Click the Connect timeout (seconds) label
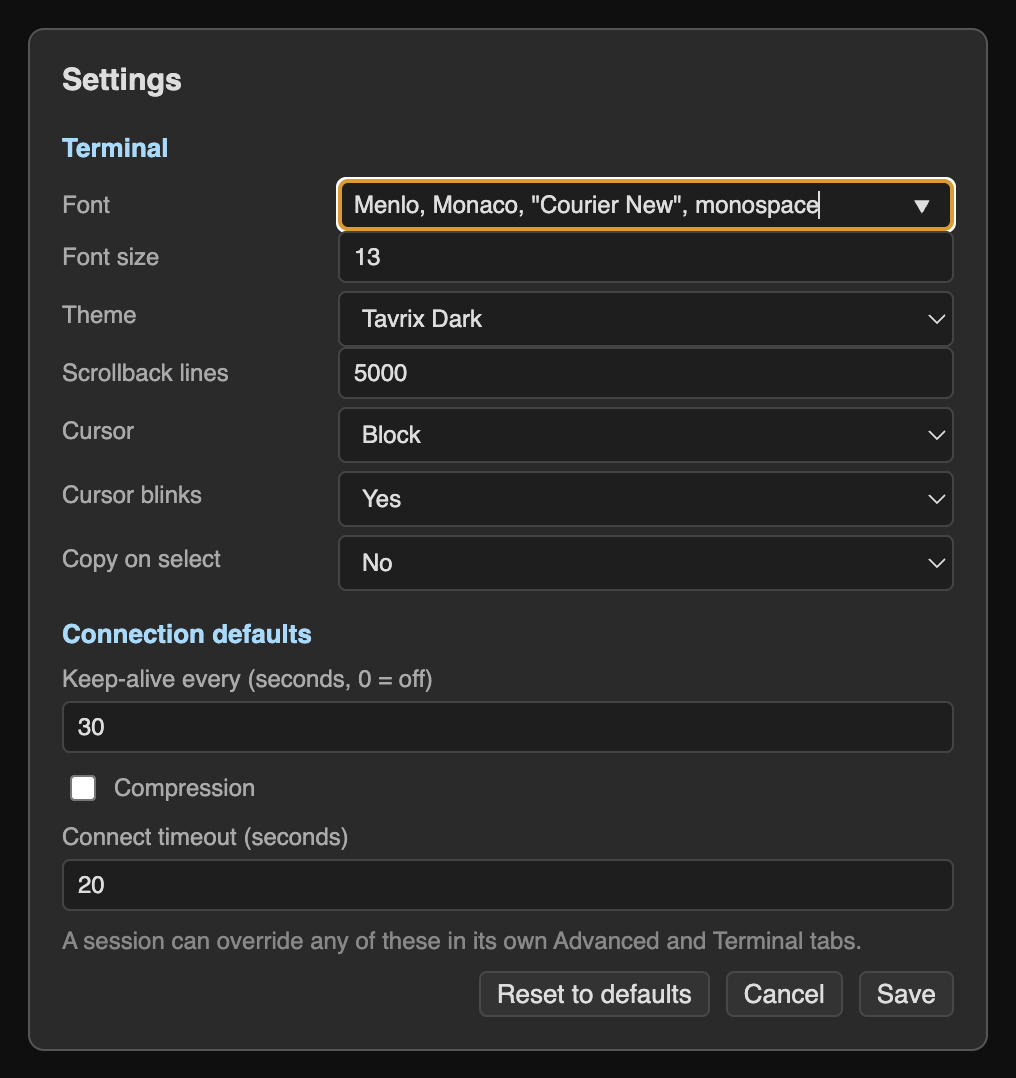This screenshot has height=1078, width=1016. pos(205,837)
